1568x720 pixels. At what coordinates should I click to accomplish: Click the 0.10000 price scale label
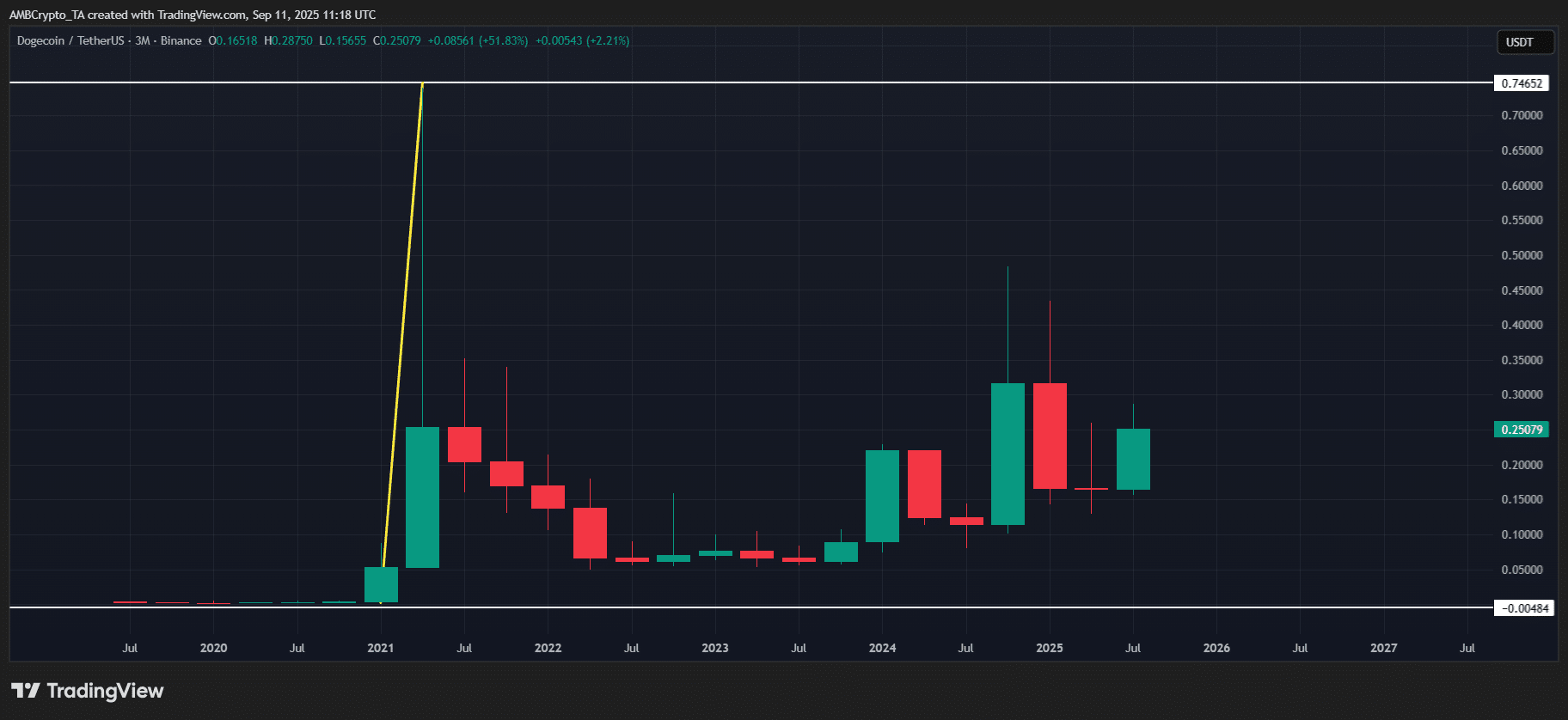1522,534
